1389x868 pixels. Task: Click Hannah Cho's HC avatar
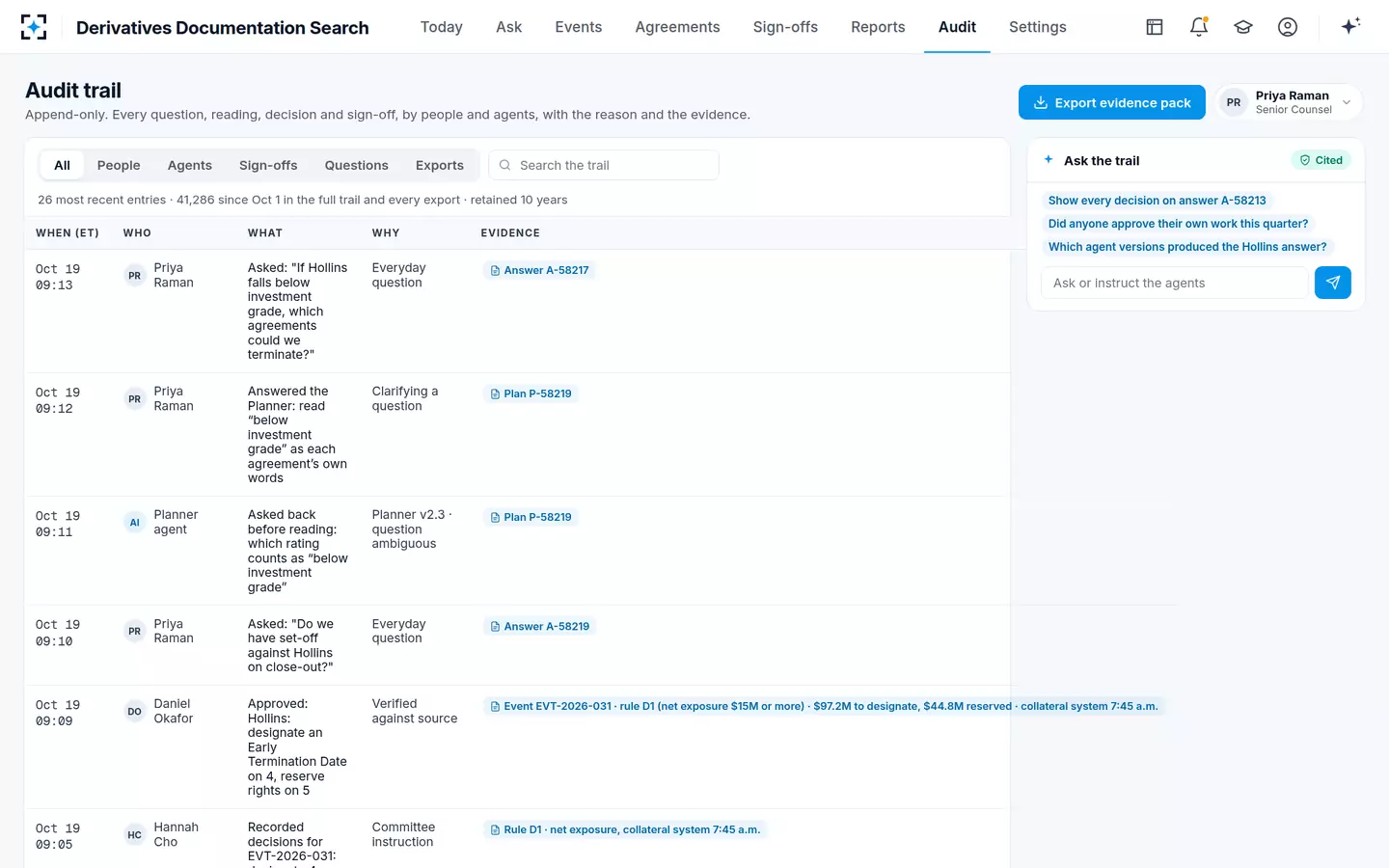pyautogui.click(x=135, y=835)
